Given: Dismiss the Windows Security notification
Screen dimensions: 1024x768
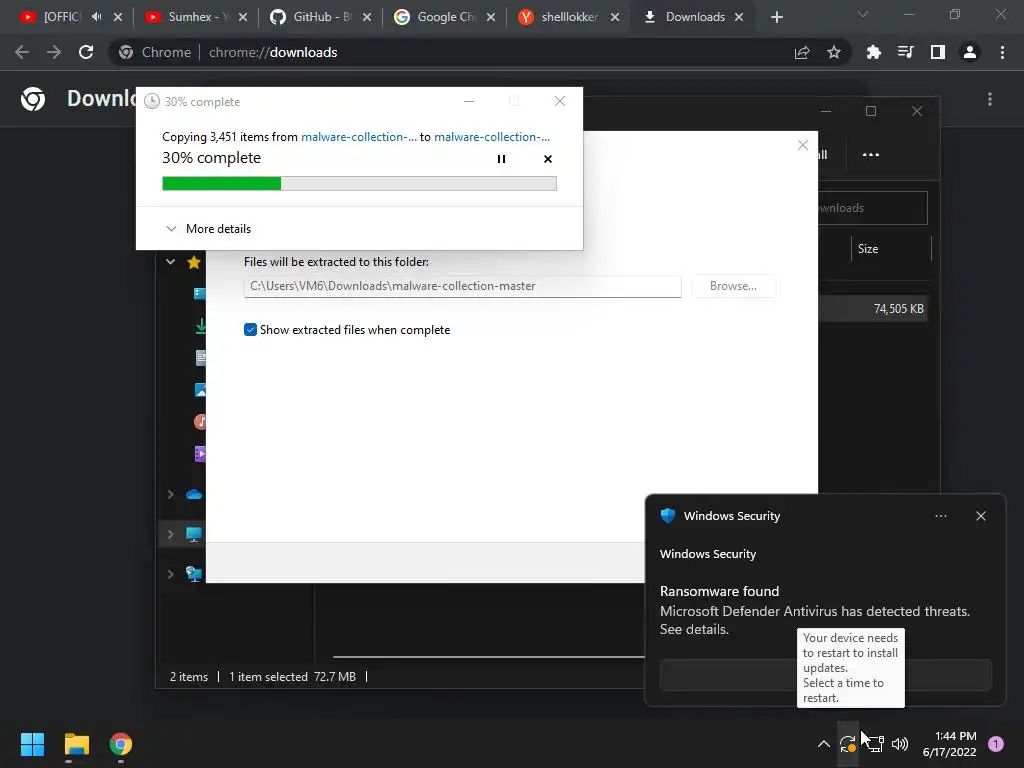Looking at the screenshot, I should (x=981, y=516).
